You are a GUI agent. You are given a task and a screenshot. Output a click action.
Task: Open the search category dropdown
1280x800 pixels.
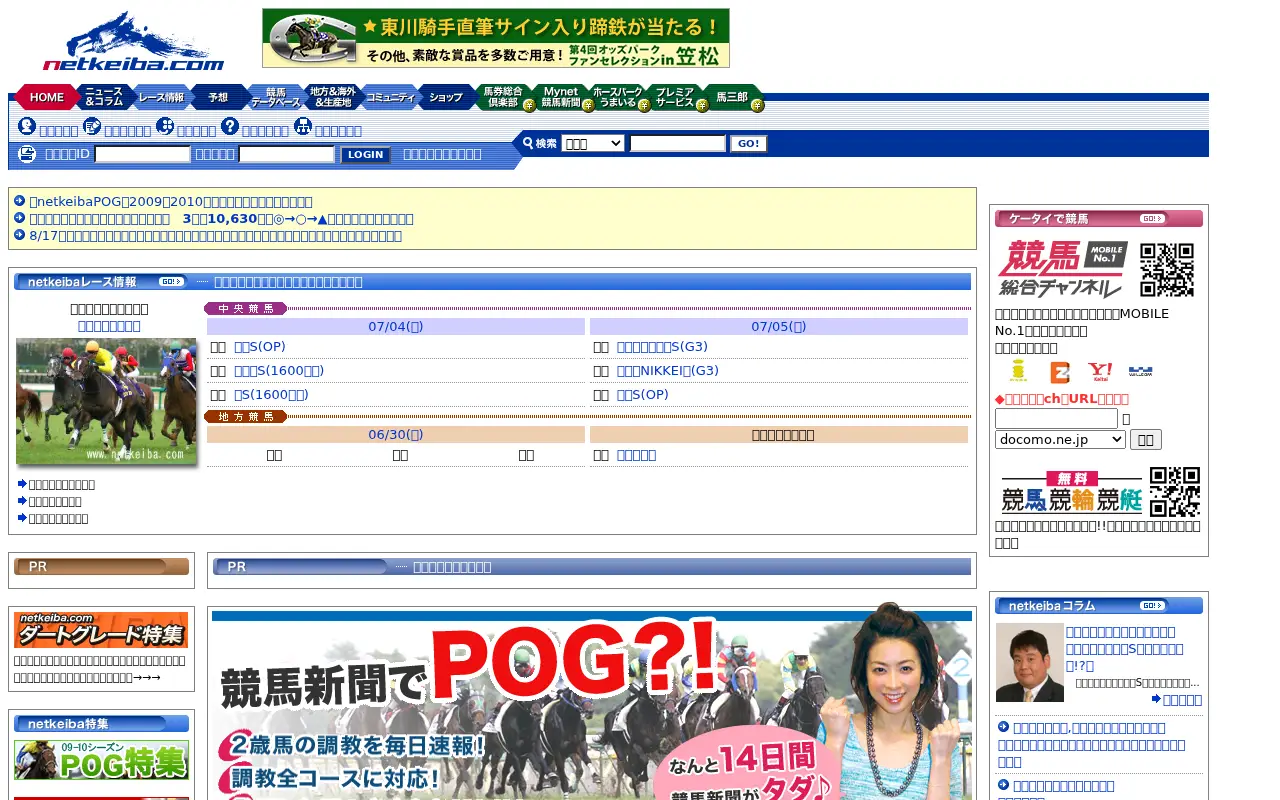click(x=593, y=143)
